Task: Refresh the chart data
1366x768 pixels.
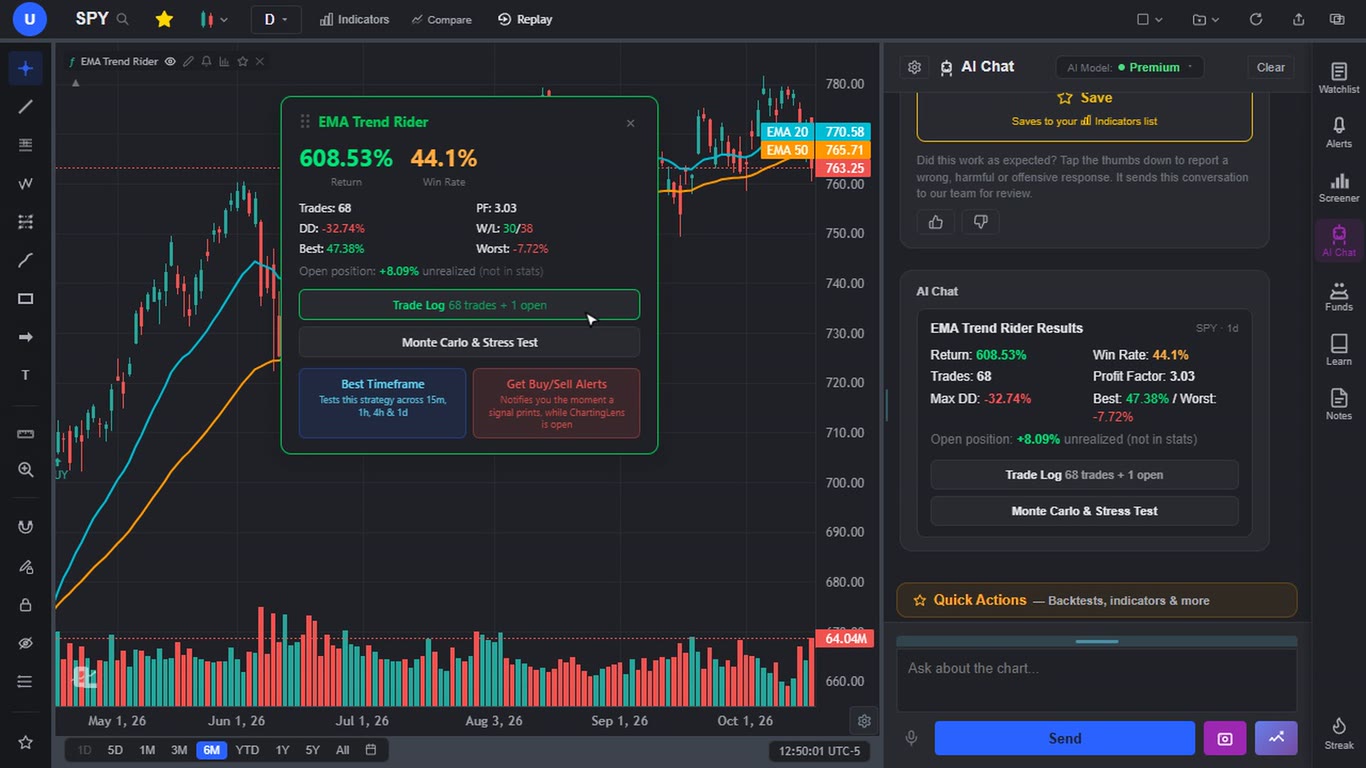Action: (x=1256, y=19)
